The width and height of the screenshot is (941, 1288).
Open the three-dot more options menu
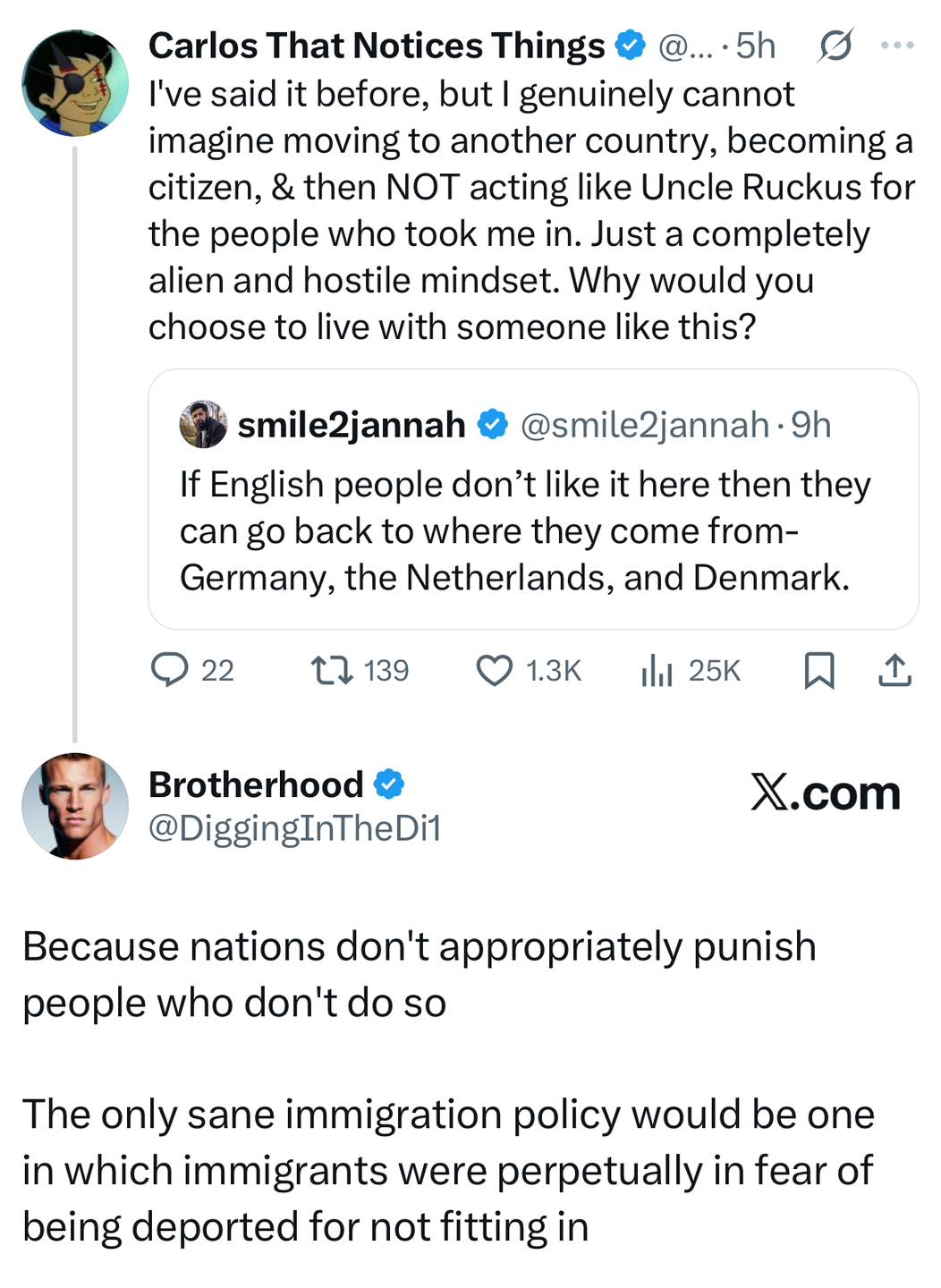(897, 45)
